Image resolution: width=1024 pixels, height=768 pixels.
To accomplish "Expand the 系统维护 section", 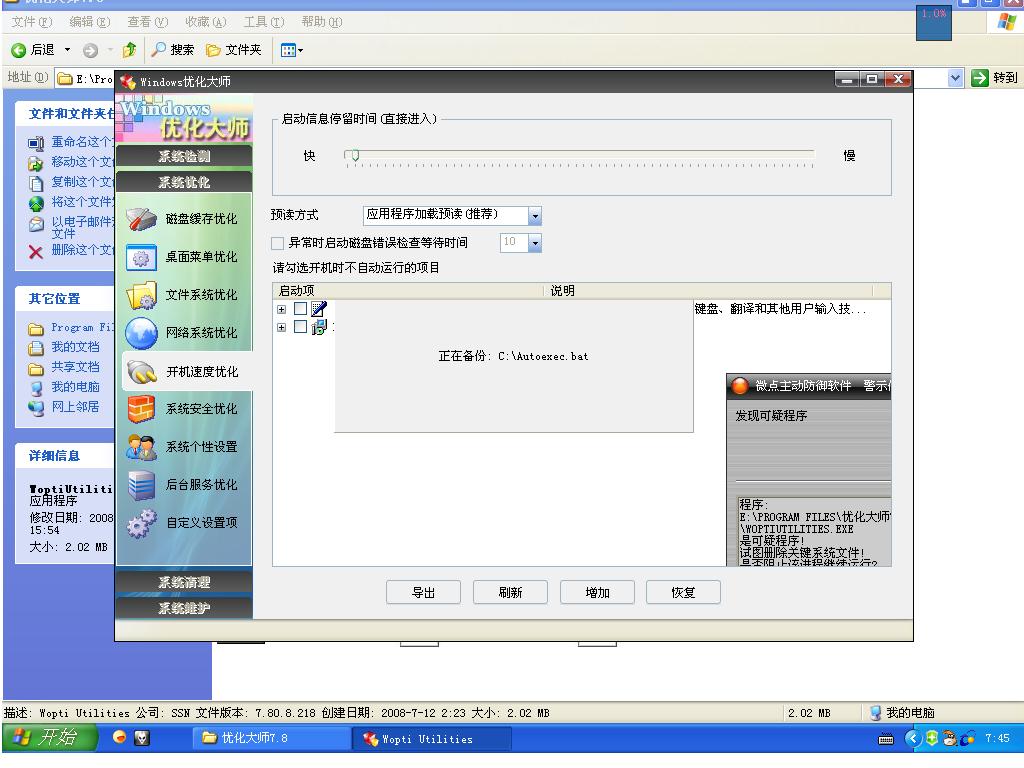I will [184, 608].
